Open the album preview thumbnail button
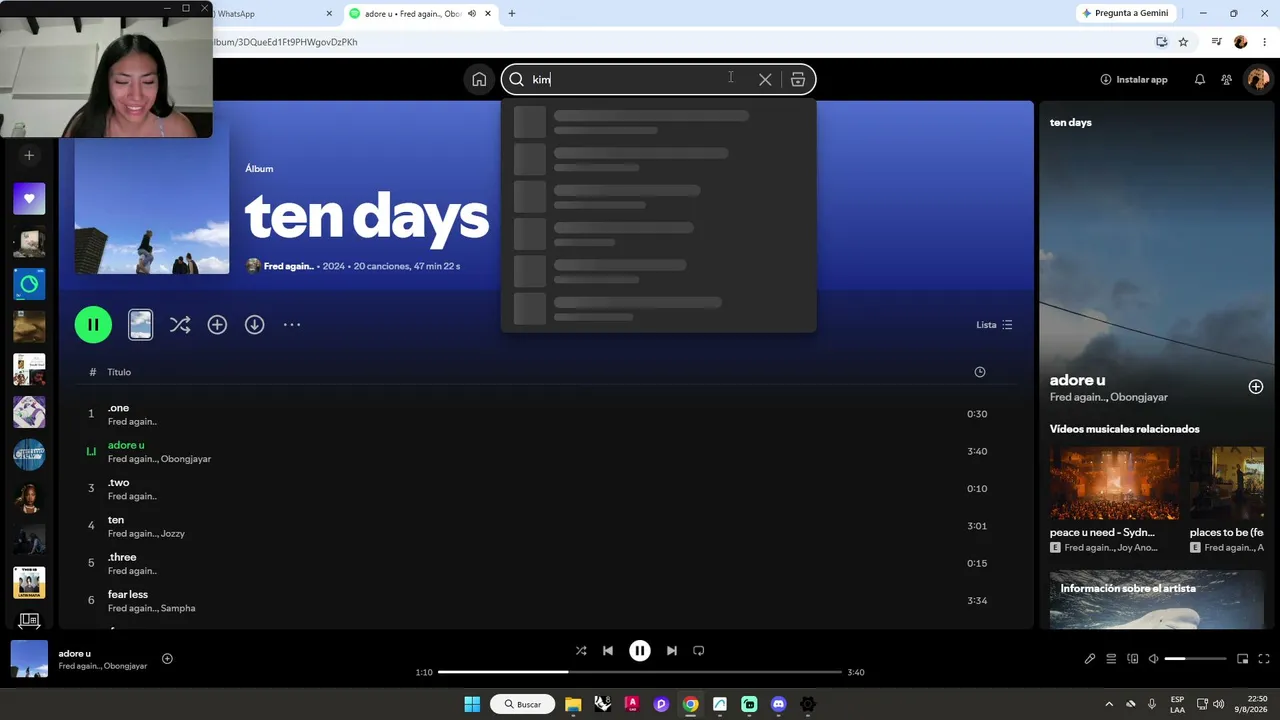1280x720 pixels. coord(141,325)
